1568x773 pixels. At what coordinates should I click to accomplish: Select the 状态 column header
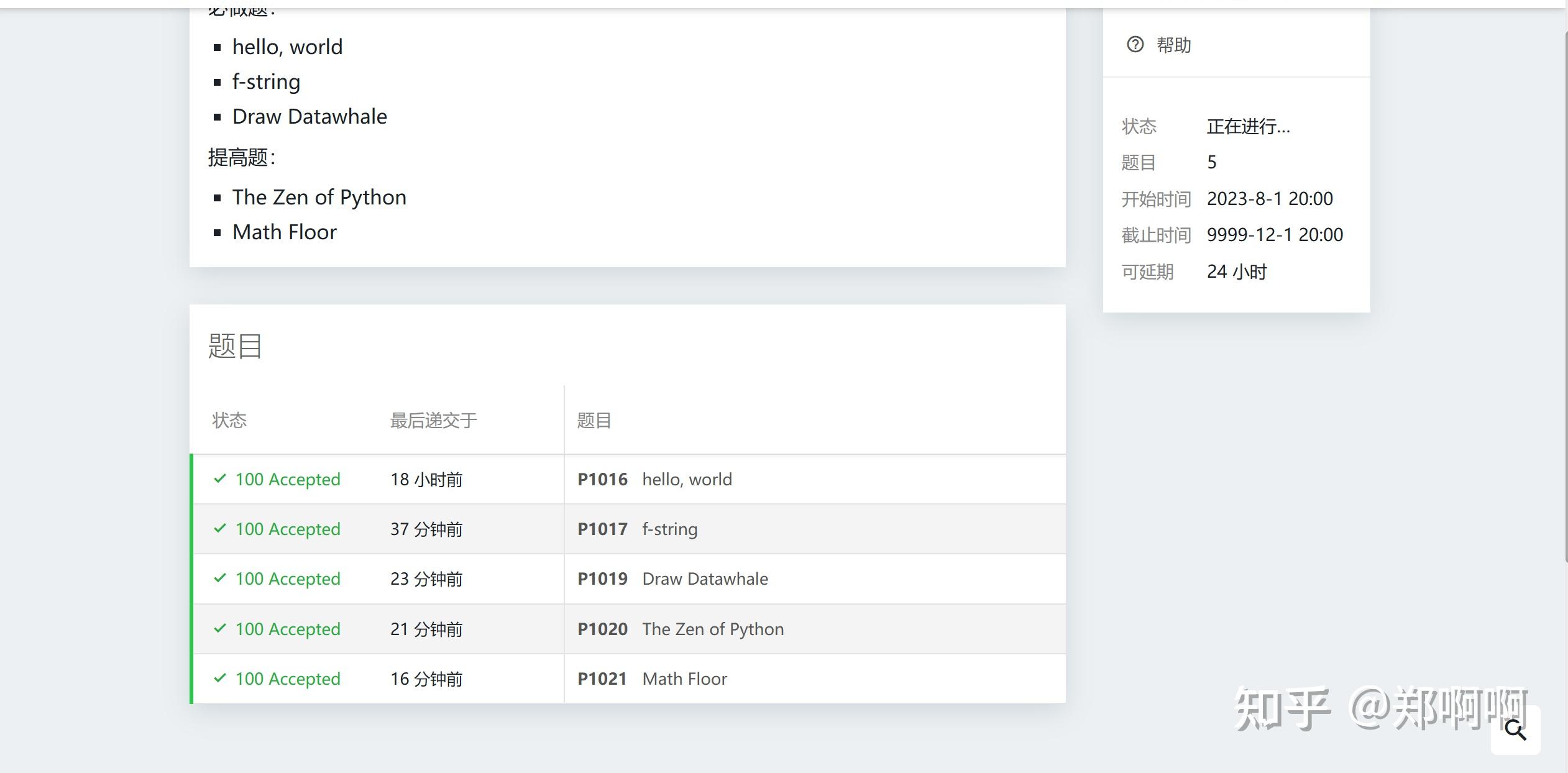pyautogui.click(x=229, y=420)
